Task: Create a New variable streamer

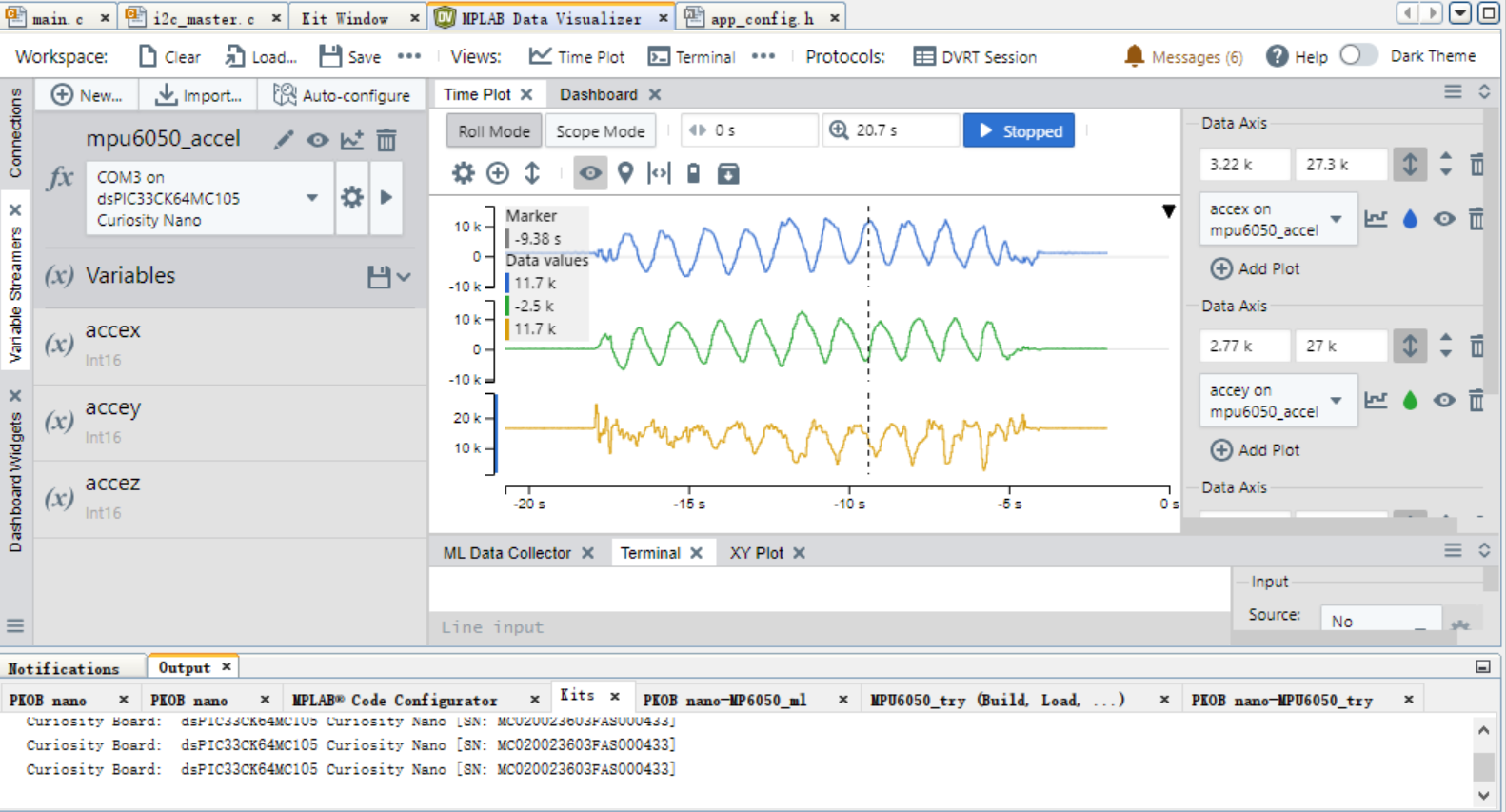Action: [x=87, y=95]
